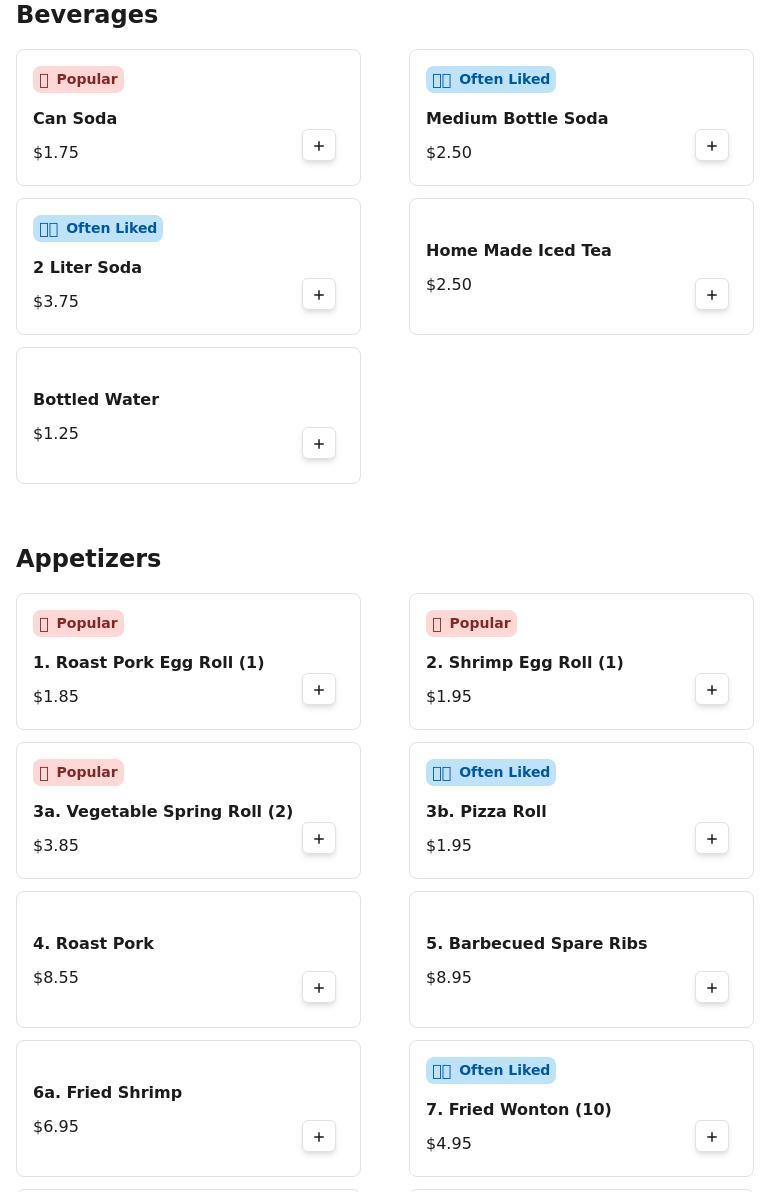Add Bottled Water to order
The image size is (770, 1192).
pyautogui.click(x=319, y=444)
